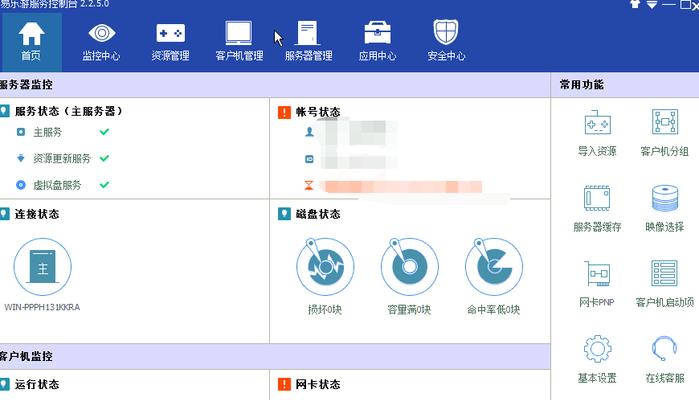Click the account ID card icon
Screen dimensions: 699x400
[x=309, y=159]
